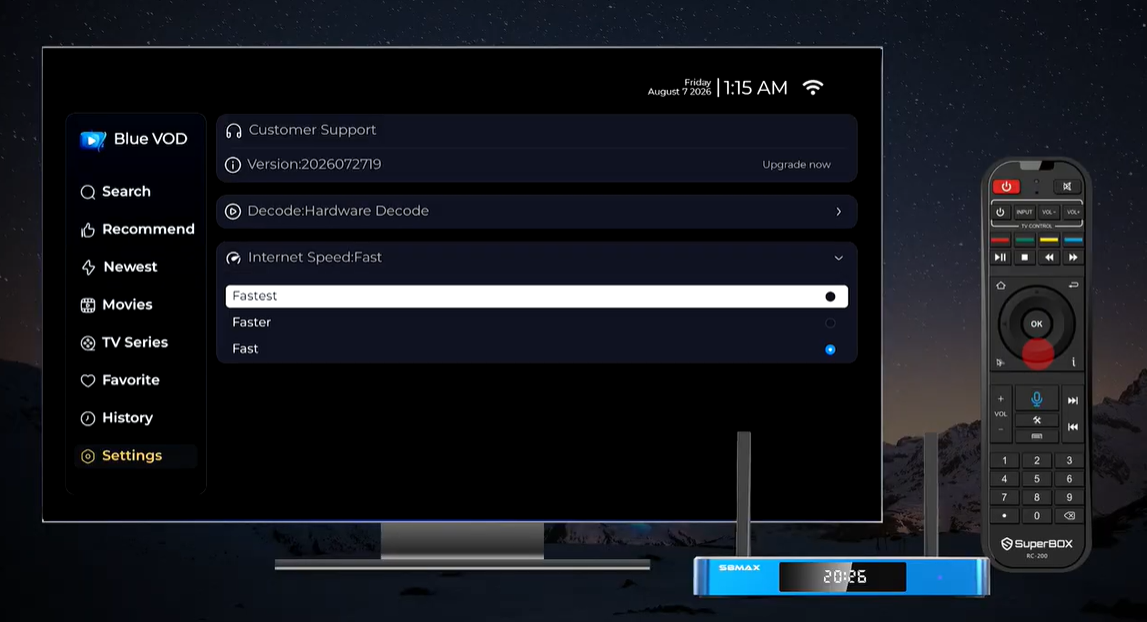Click the previous track button on remote
1147x622 pixels.
[1072, 427]
